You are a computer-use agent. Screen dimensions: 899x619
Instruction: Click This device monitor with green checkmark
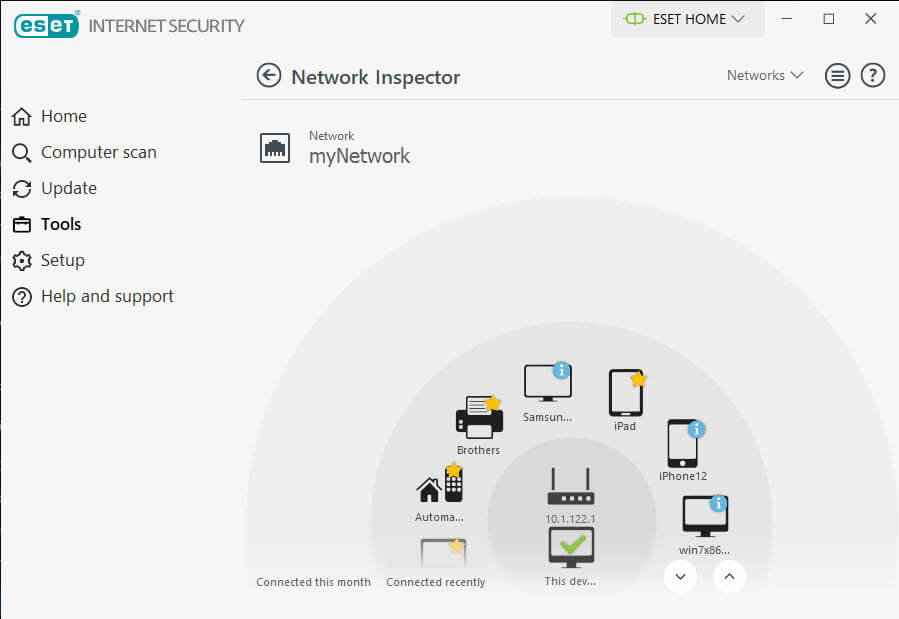571,547
